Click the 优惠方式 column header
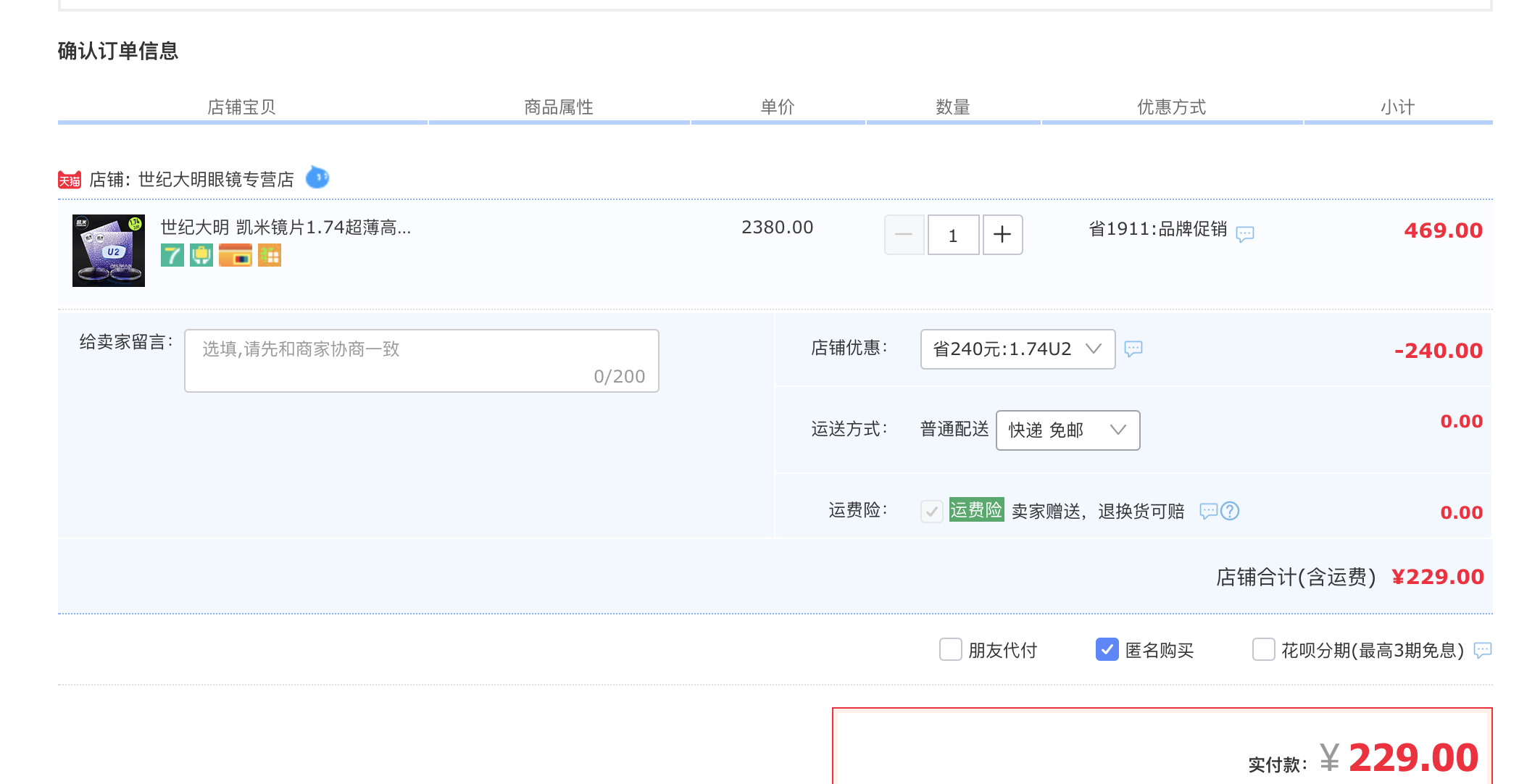Screen dimensions: 1519x784 coord(1172,107)
